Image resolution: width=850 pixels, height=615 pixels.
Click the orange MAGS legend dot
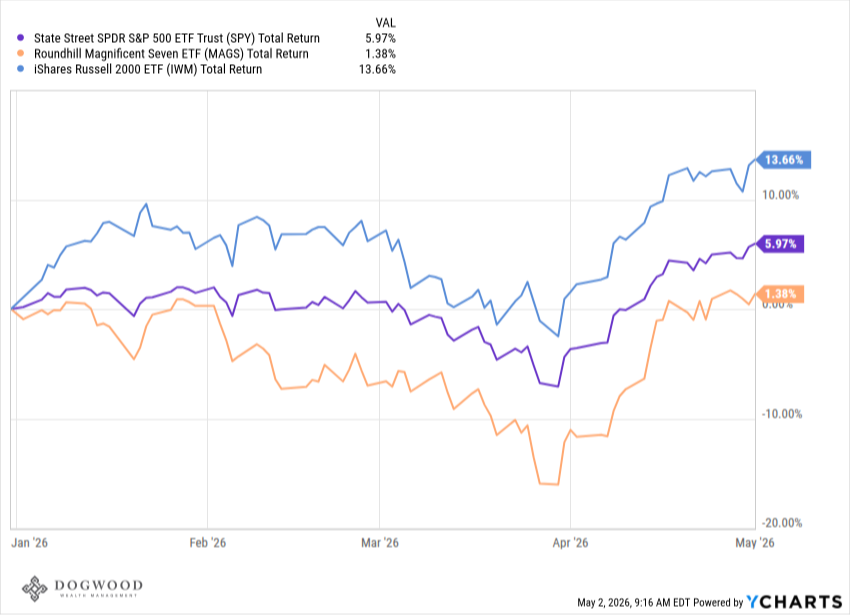[21, 53]
